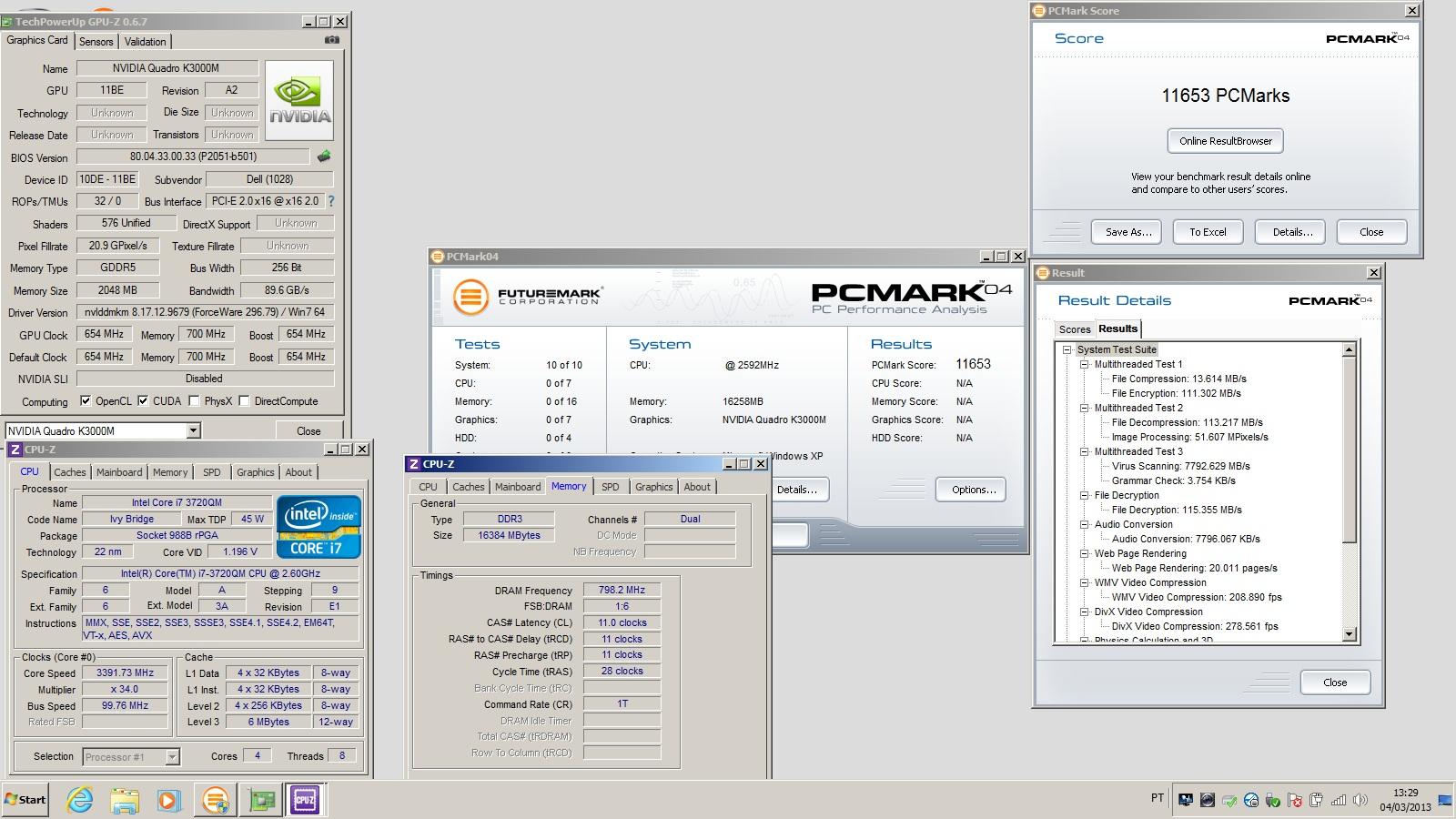Toggle the CUDA checkbox in GPU-Z
The width and height of the screenshot is (1456, 819).
143,400
